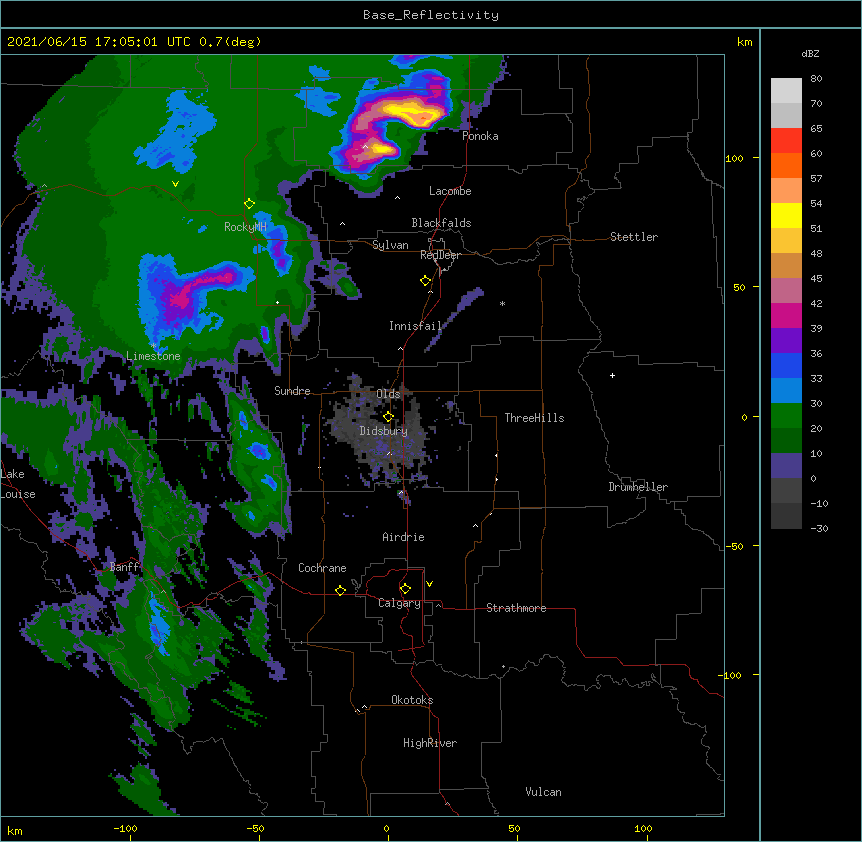Click the Ponoka city label

480,136
